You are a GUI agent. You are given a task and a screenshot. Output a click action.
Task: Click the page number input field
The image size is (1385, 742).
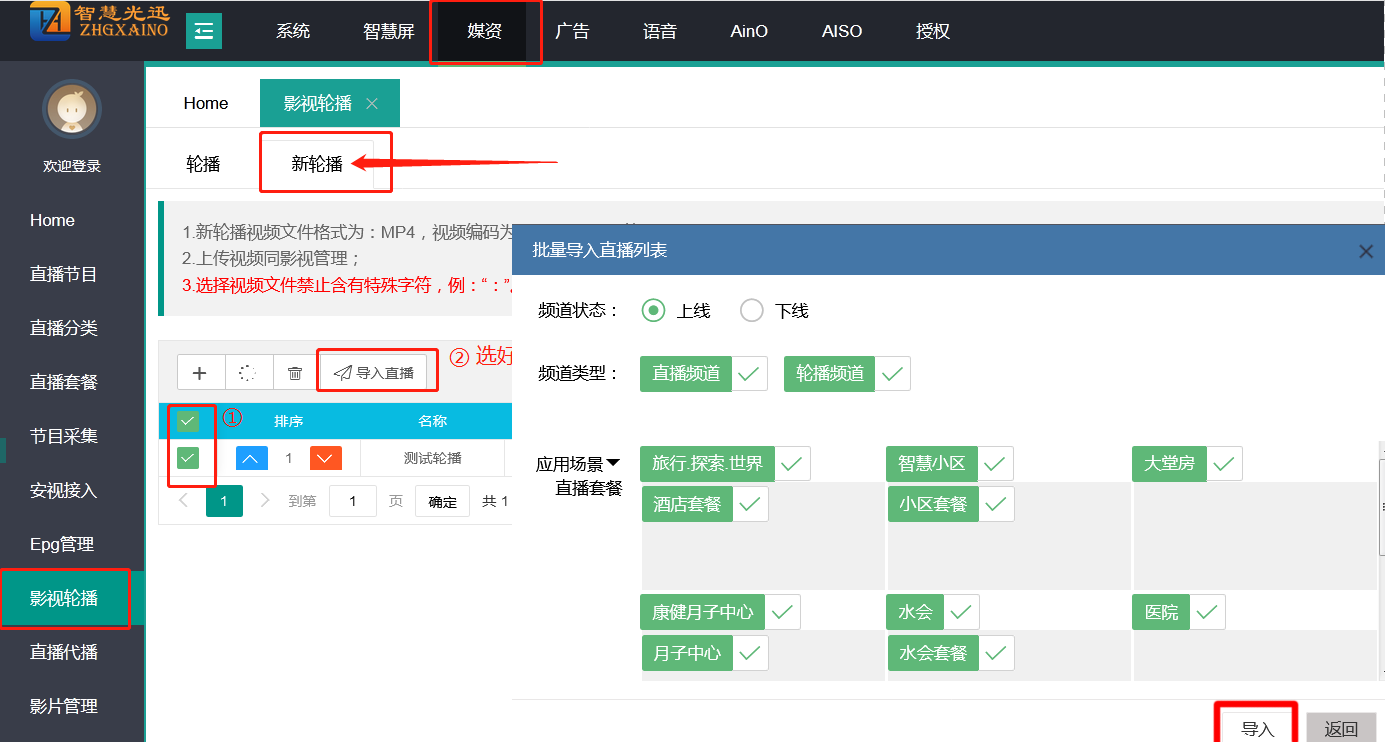tap(353, 501)
